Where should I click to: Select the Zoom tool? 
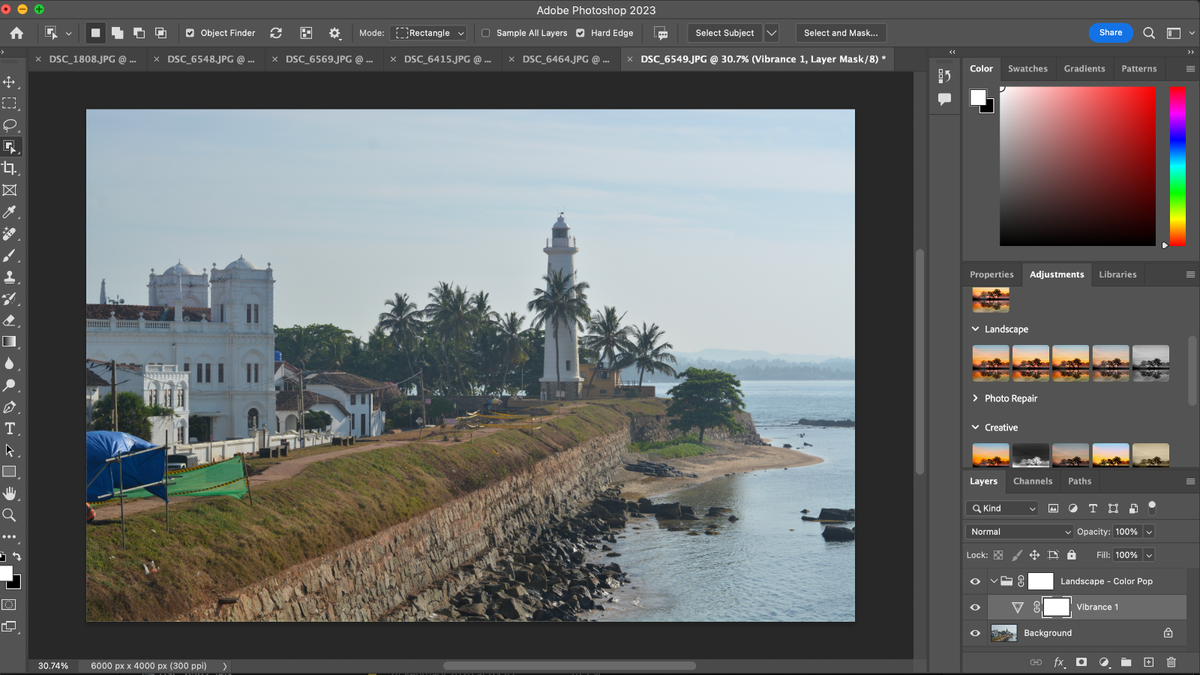coord(11,513)
